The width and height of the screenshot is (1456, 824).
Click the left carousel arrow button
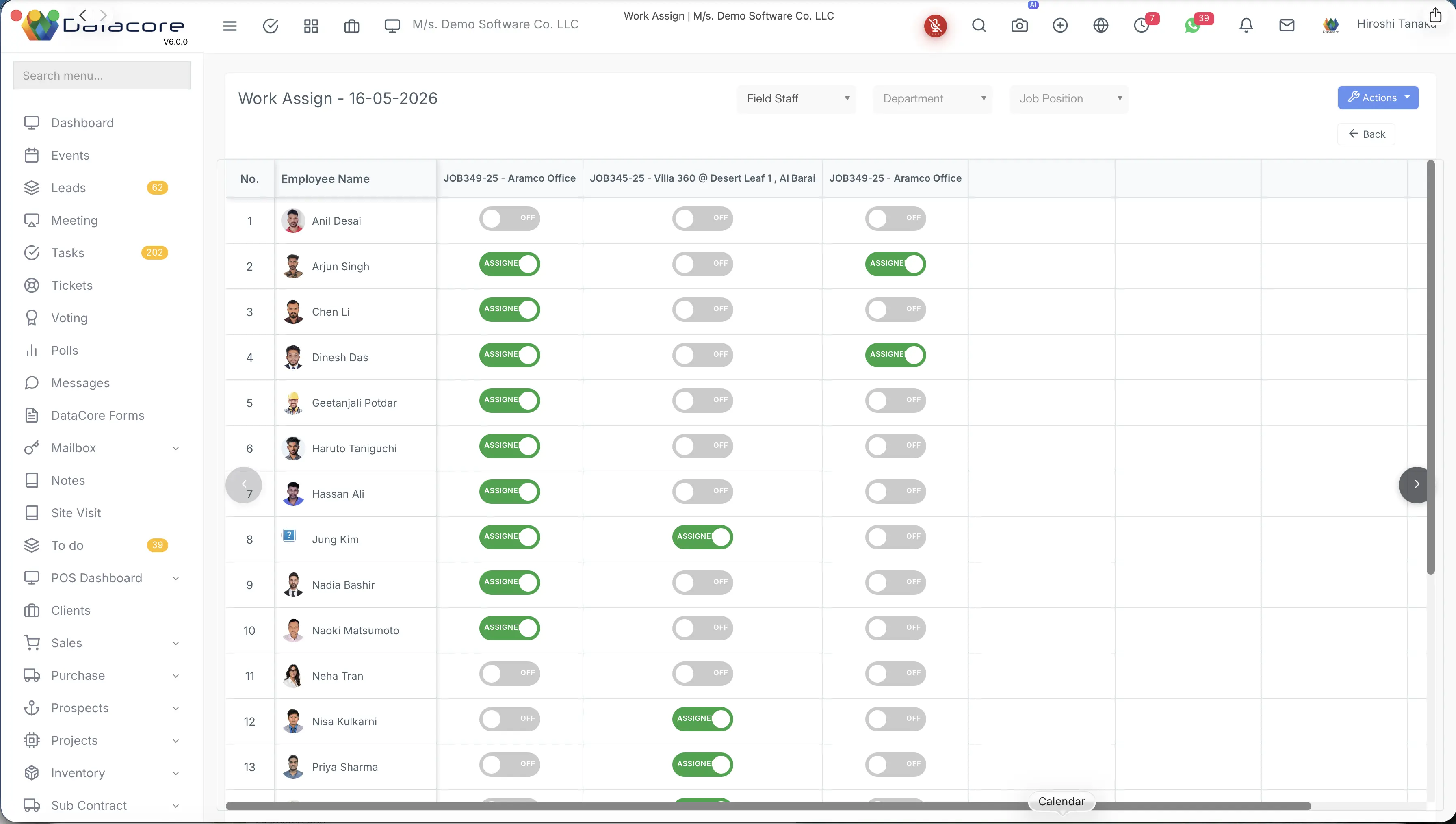pyautogui.click(x=244, y=484)
